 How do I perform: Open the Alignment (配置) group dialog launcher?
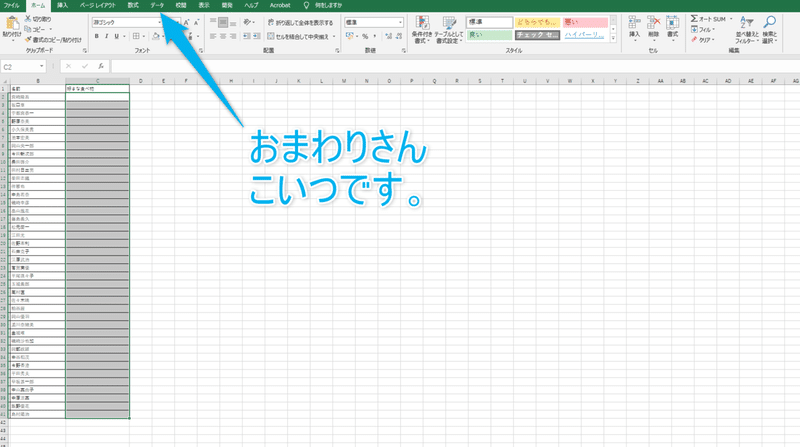[x=337, y=51]
